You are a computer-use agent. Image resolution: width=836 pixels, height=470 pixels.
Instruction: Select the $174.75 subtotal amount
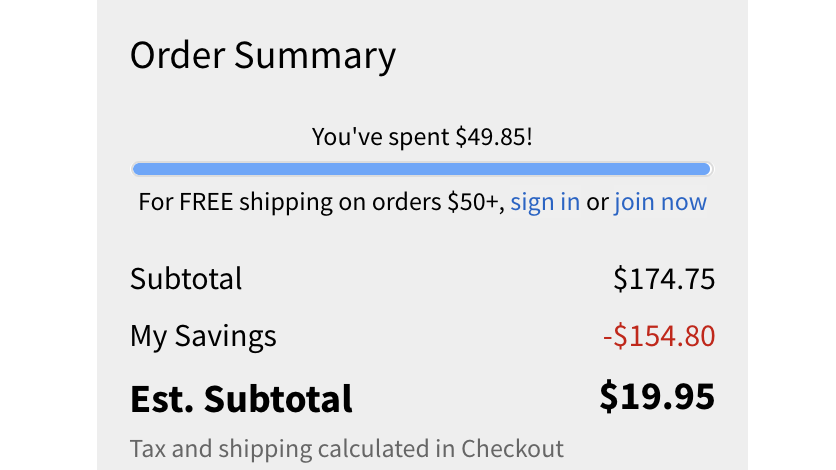(x=664, y=278)
